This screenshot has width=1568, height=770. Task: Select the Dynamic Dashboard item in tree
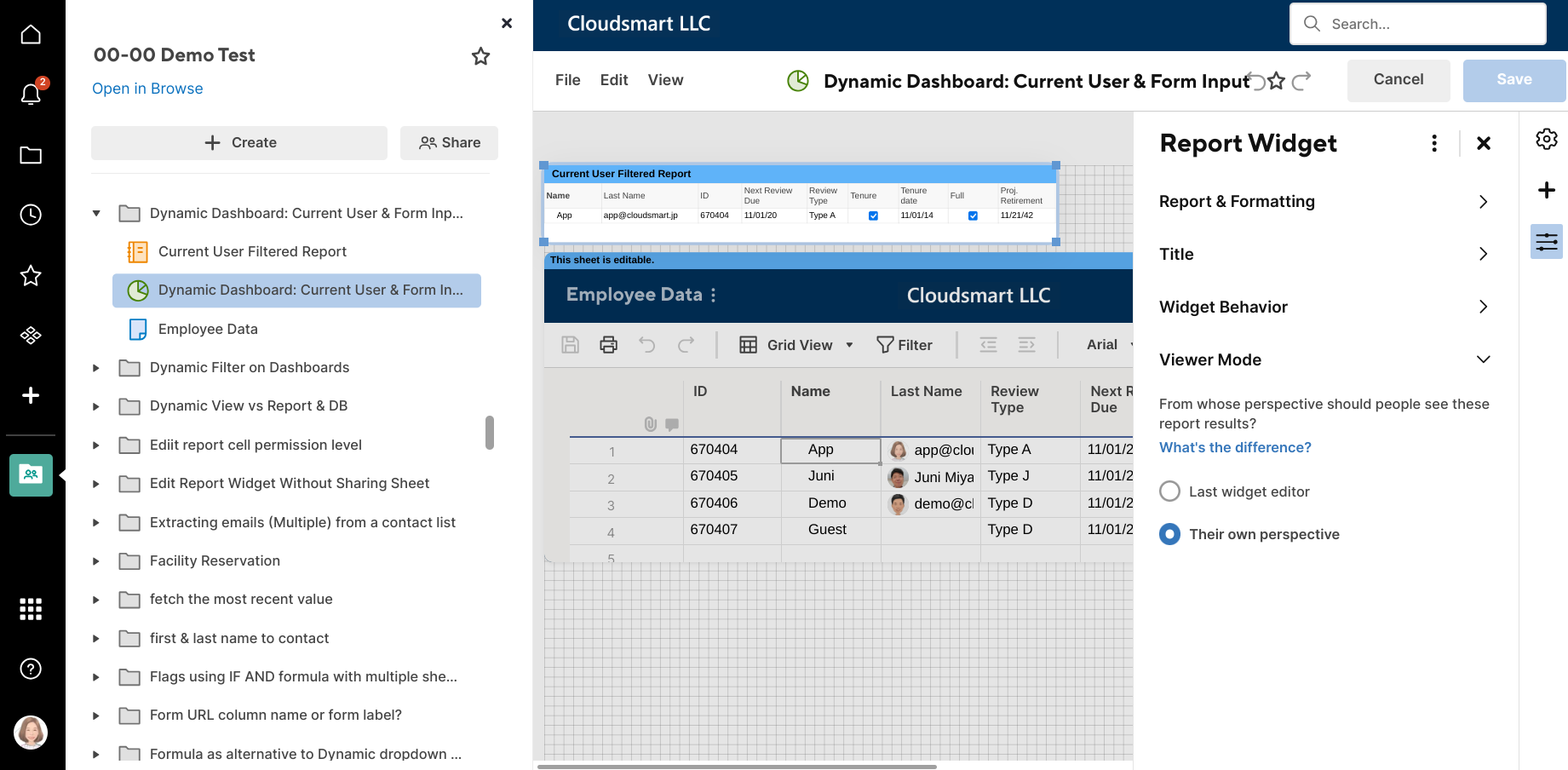[296, 290]
